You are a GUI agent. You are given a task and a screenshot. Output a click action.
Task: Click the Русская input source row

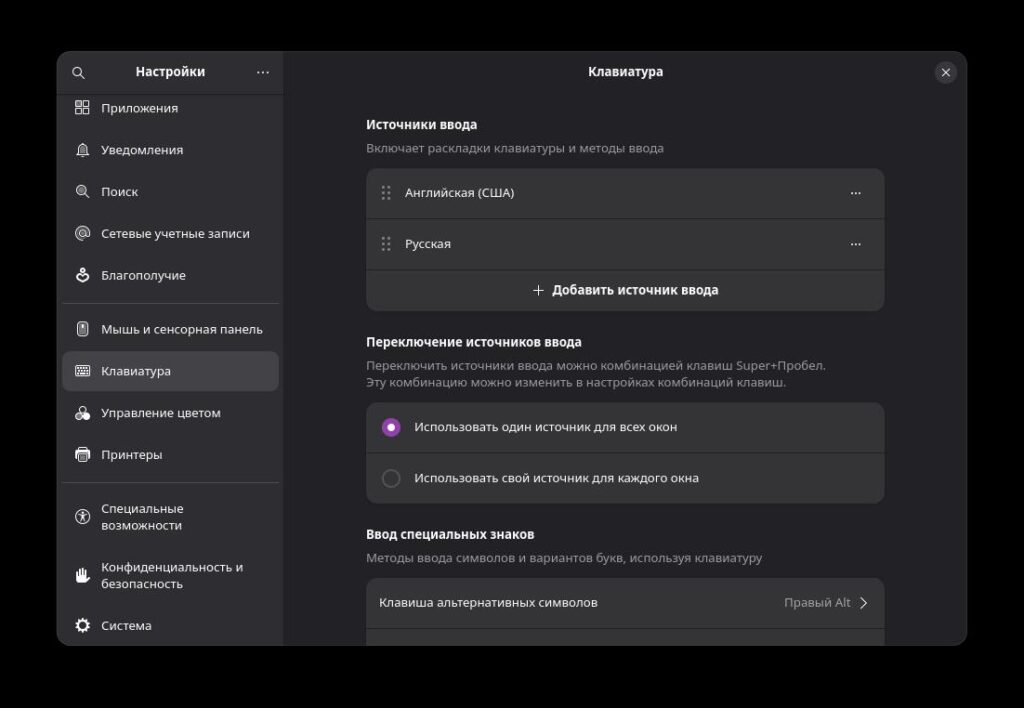(x=600, y=244)
